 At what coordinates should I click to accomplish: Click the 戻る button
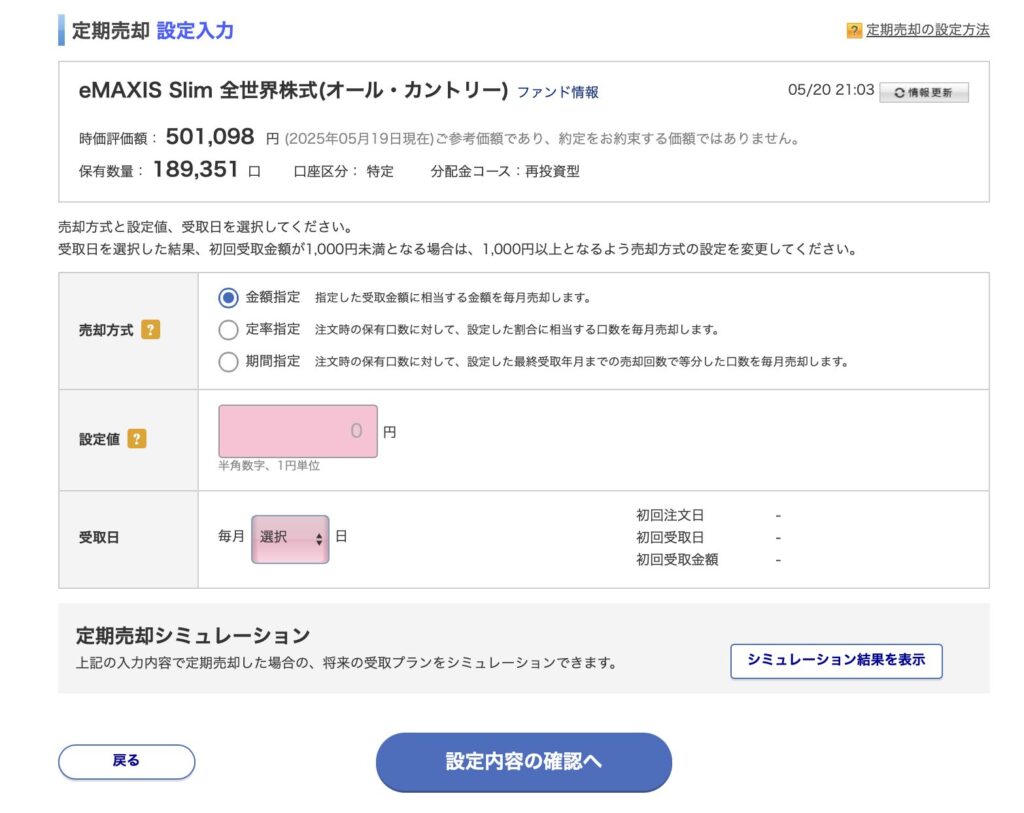pos(127,761)
